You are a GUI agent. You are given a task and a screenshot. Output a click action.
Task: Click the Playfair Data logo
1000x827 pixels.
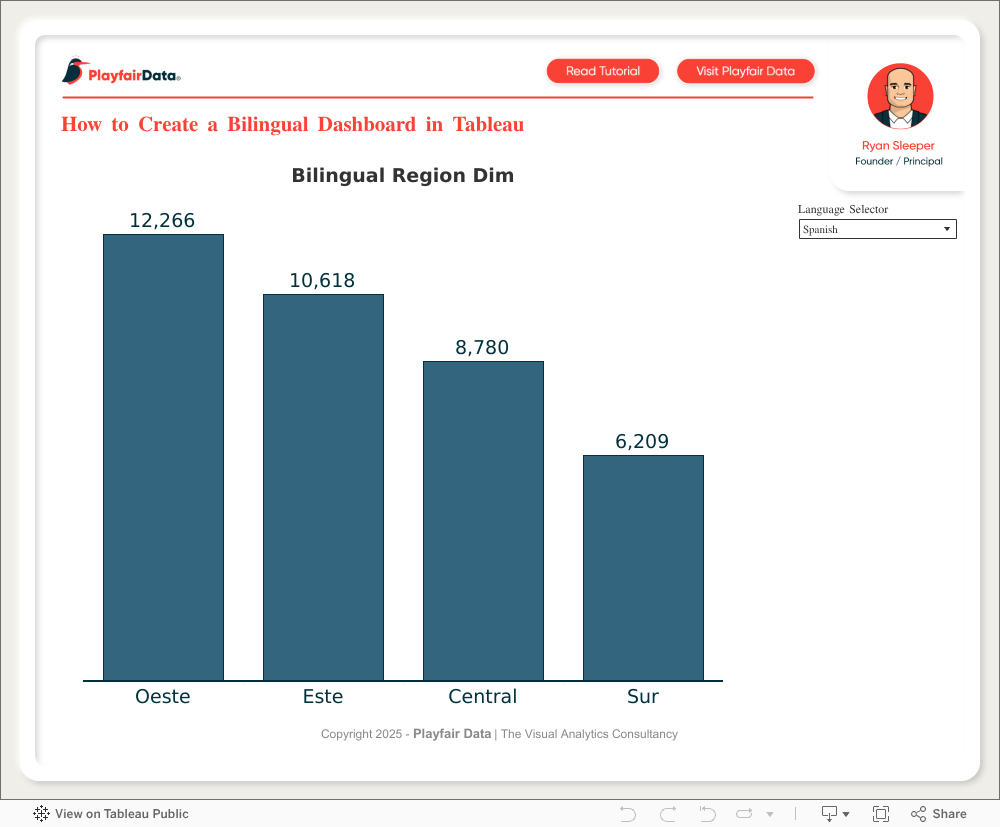coord(121,72)
